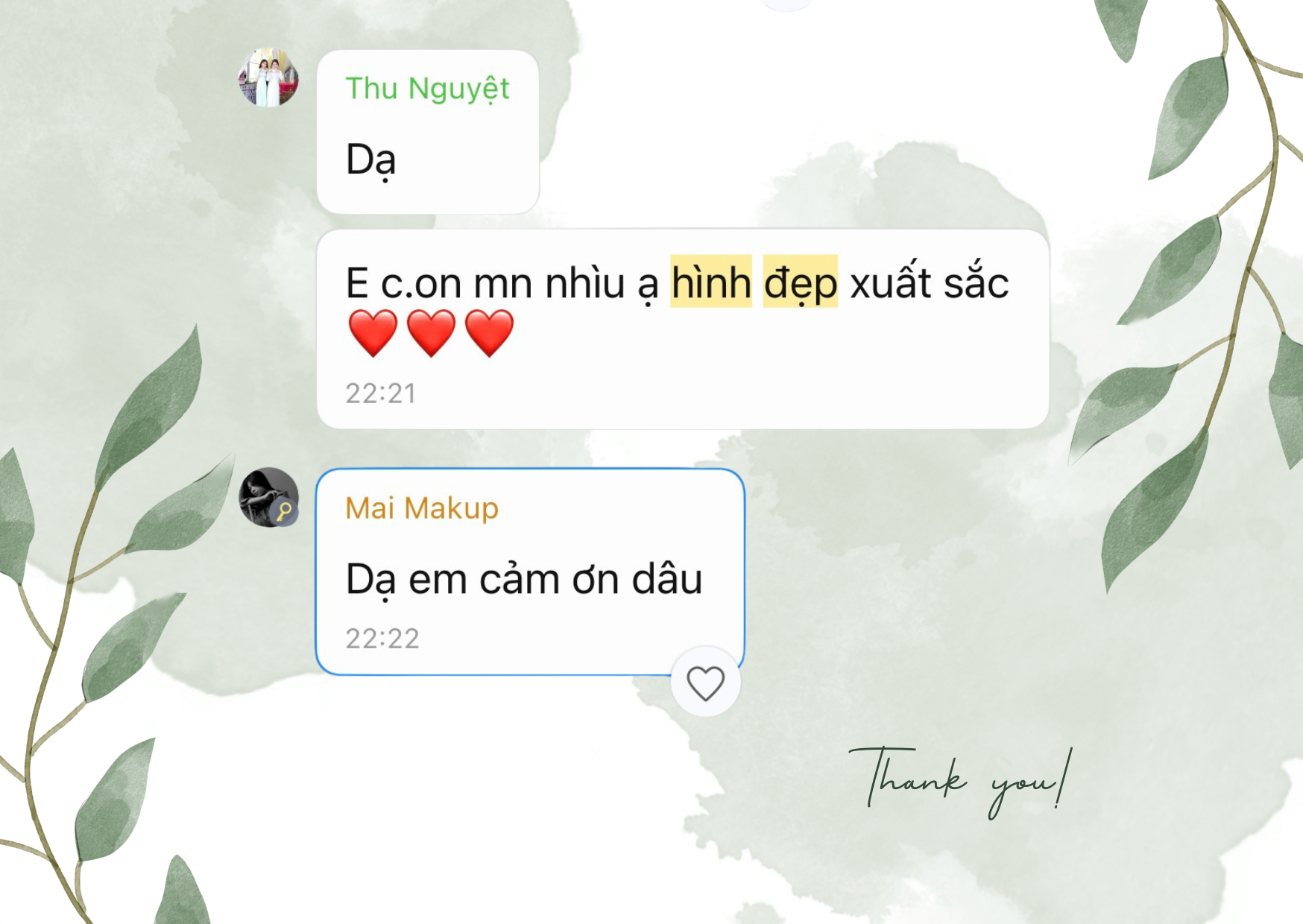
Task: Tap the heart reaction button on Mai Makup's message
Action: click(705, 683)
